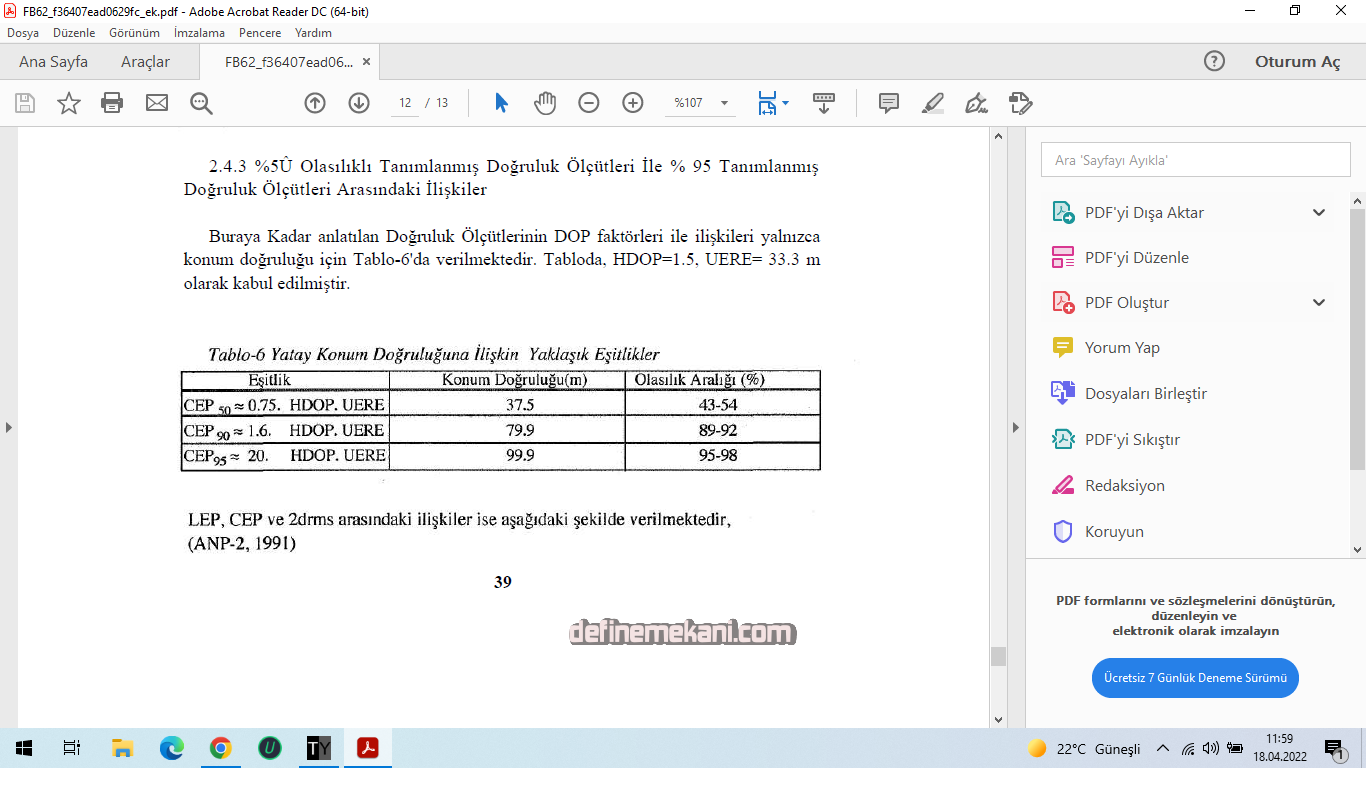Screen dimensions: 1366x800
Task: Expand the PDF Oluştur chevron
Action: click(1319, 303)
